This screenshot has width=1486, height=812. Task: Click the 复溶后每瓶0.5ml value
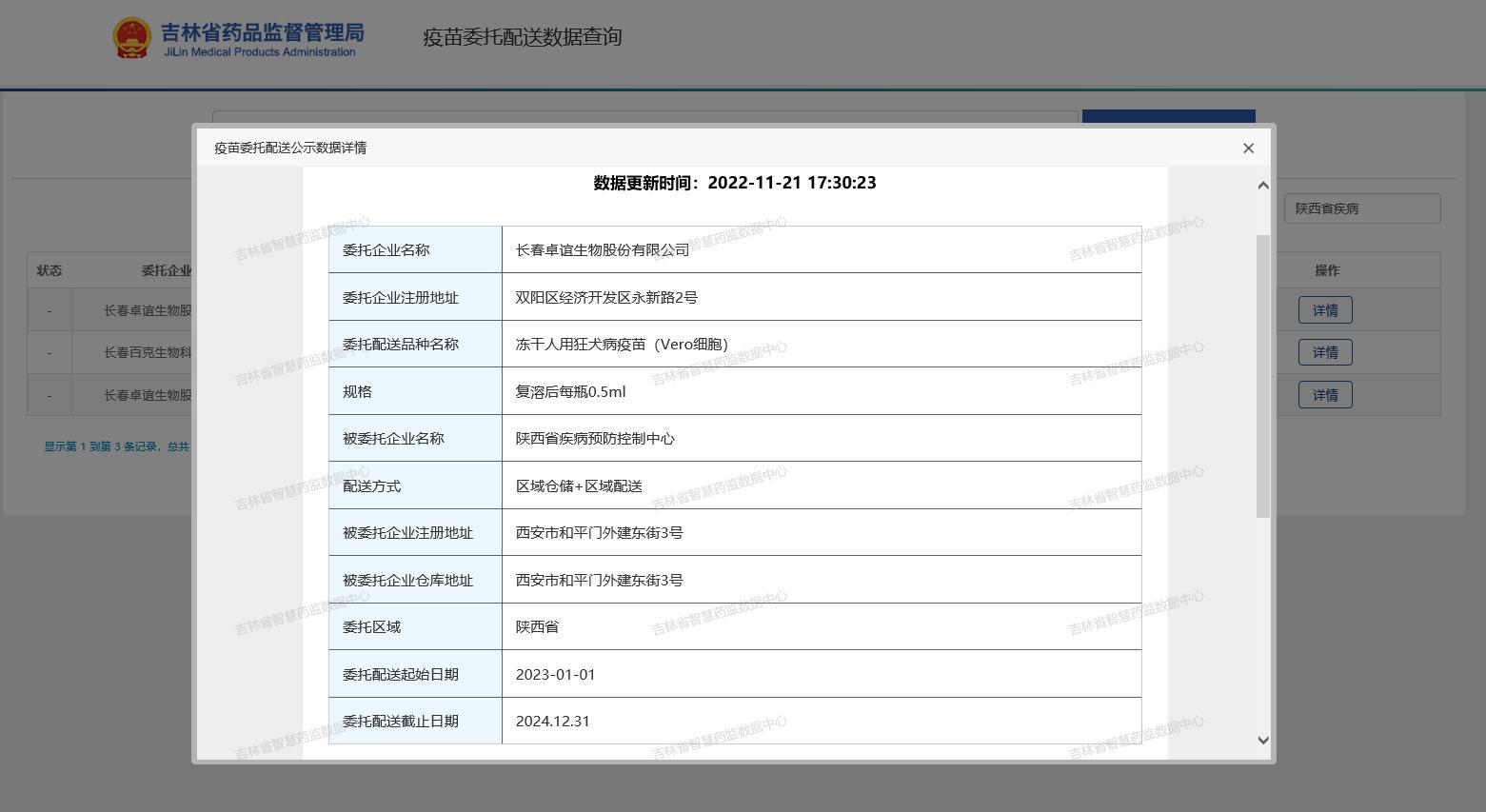[571, 391]
